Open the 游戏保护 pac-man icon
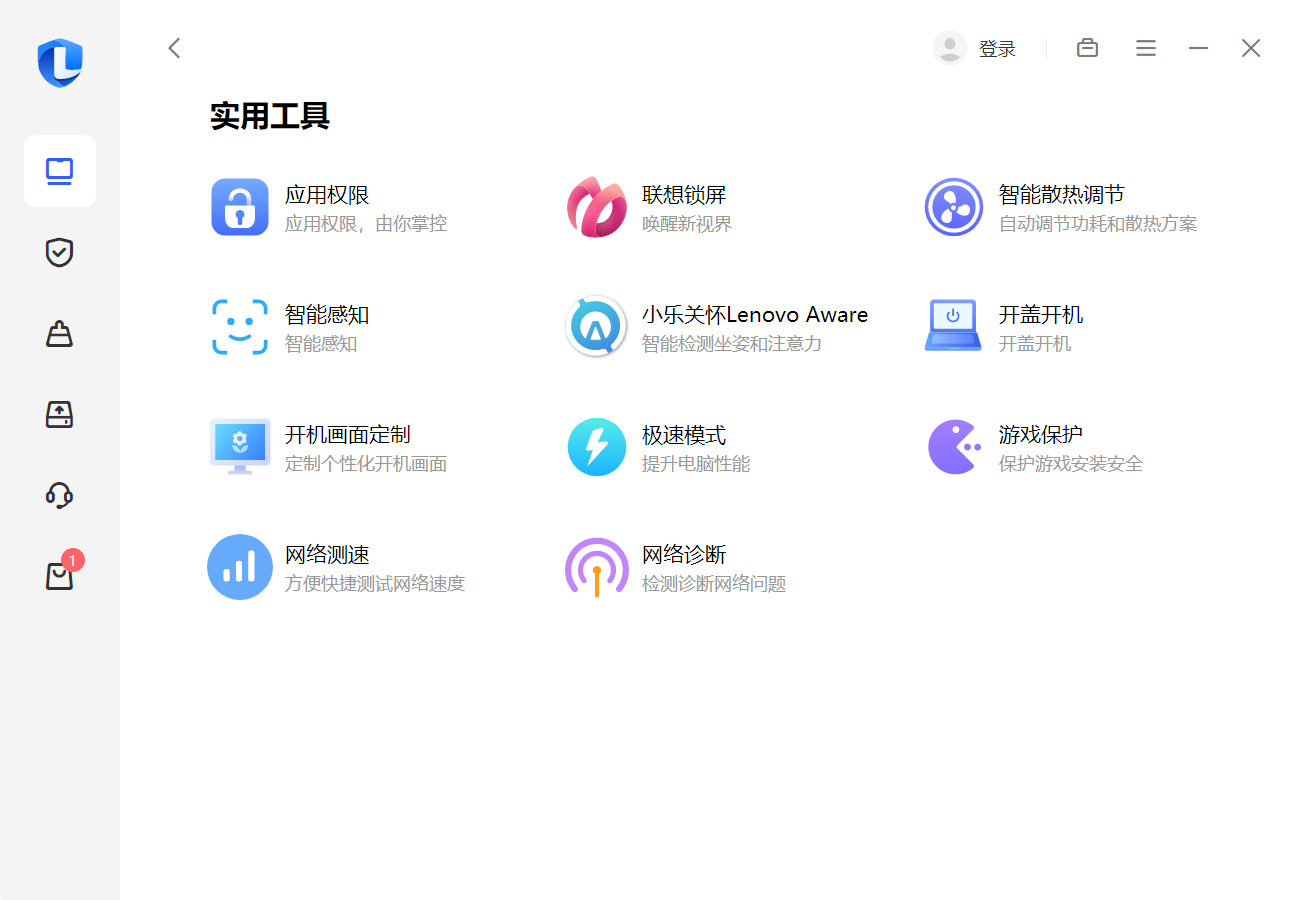The width and height of the screenshot is (1305, 900). [x=954, y=447]
